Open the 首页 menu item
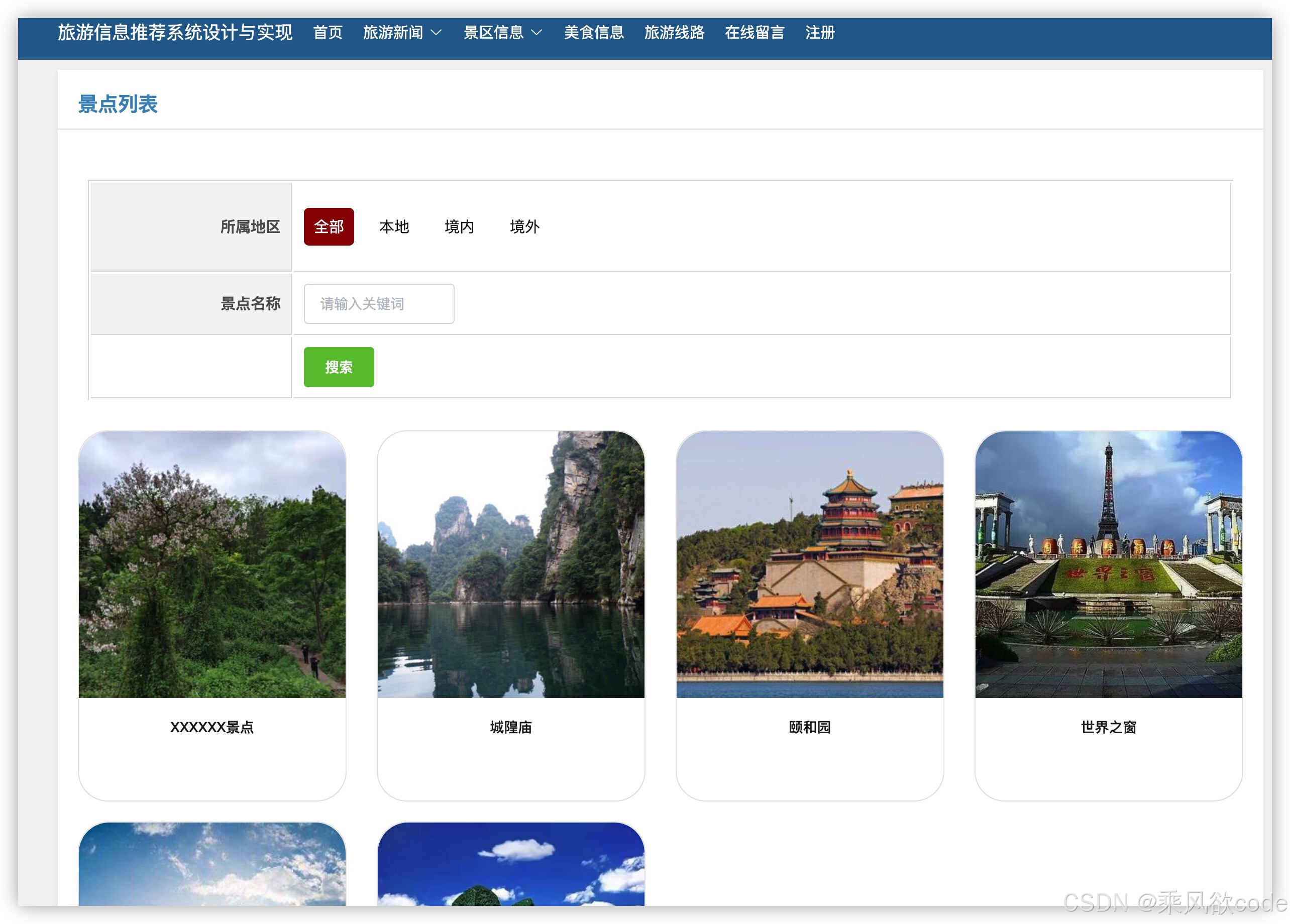 point(328,33)
